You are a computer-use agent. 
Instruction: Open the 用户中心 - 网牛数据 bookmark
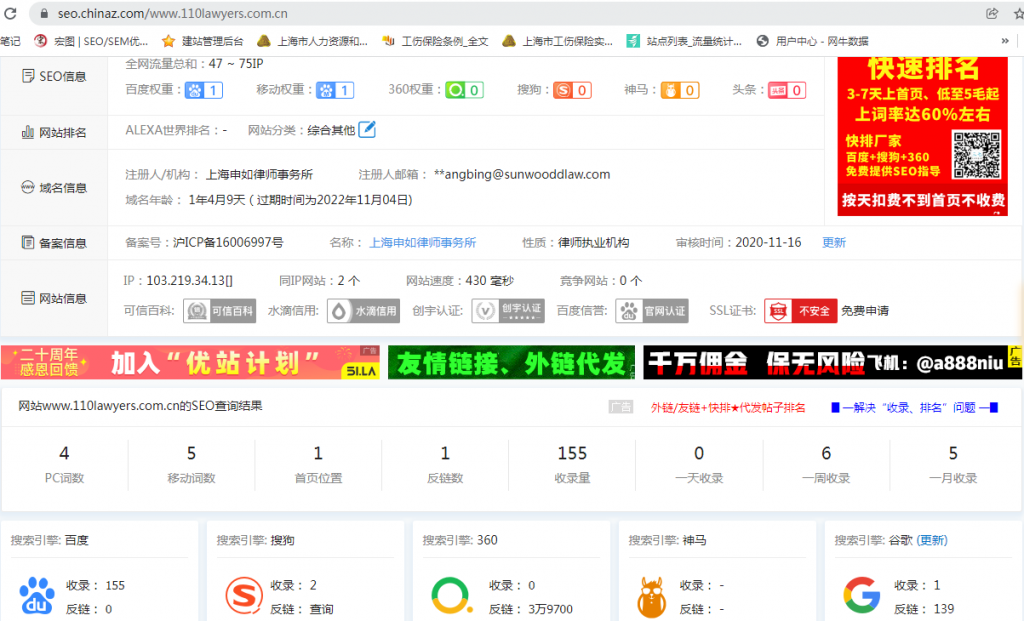click(x=812, y=41)
